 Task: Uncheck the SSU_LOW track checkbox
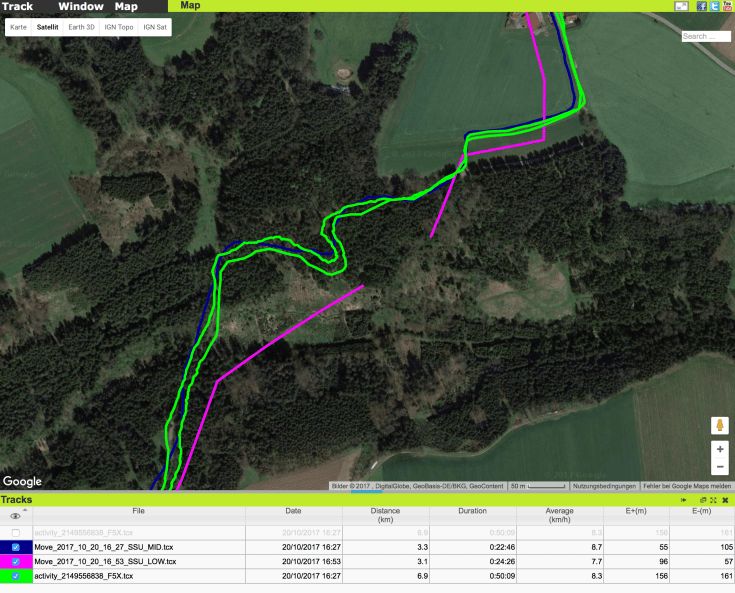click(15, 562)
